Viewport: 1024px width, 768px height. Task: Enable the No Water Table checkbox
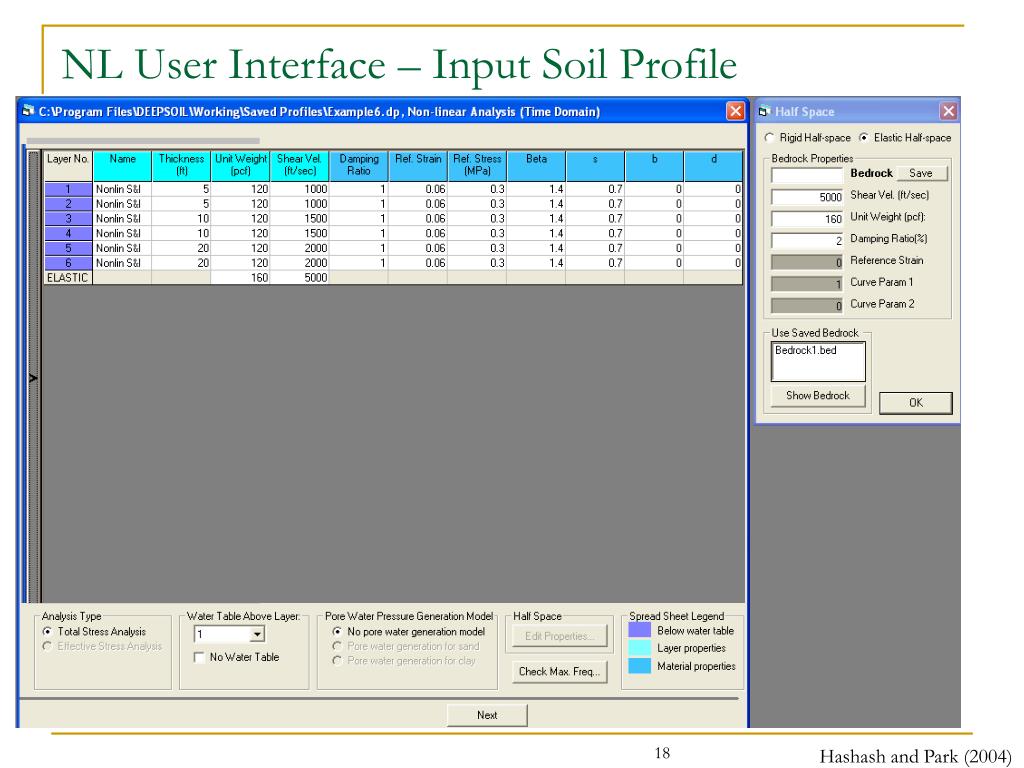(x=199, y=658)
